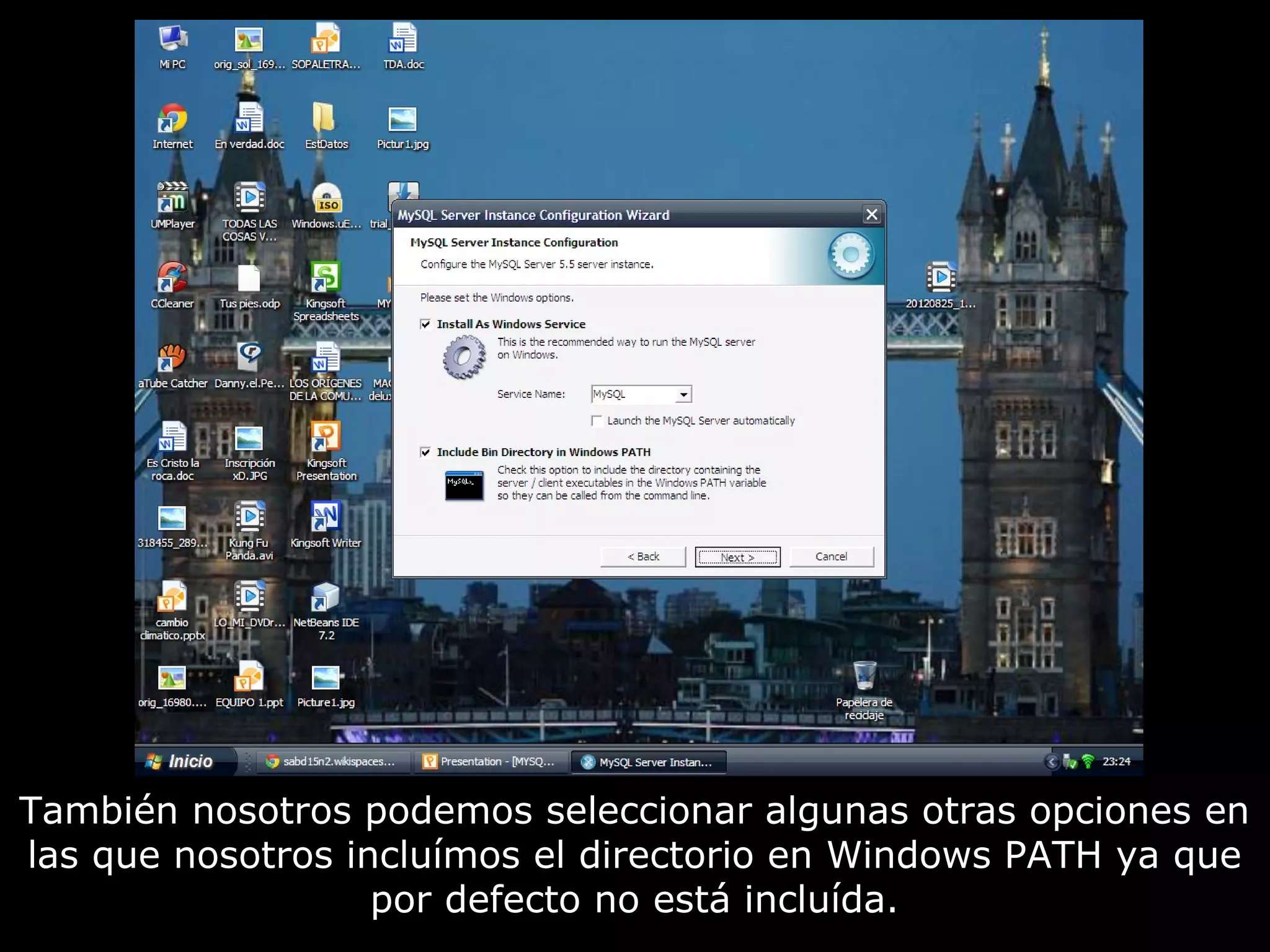The image size is (1270, 952).
Task: Select the TDA.doc file icon
Action: (x=403, y=47)
